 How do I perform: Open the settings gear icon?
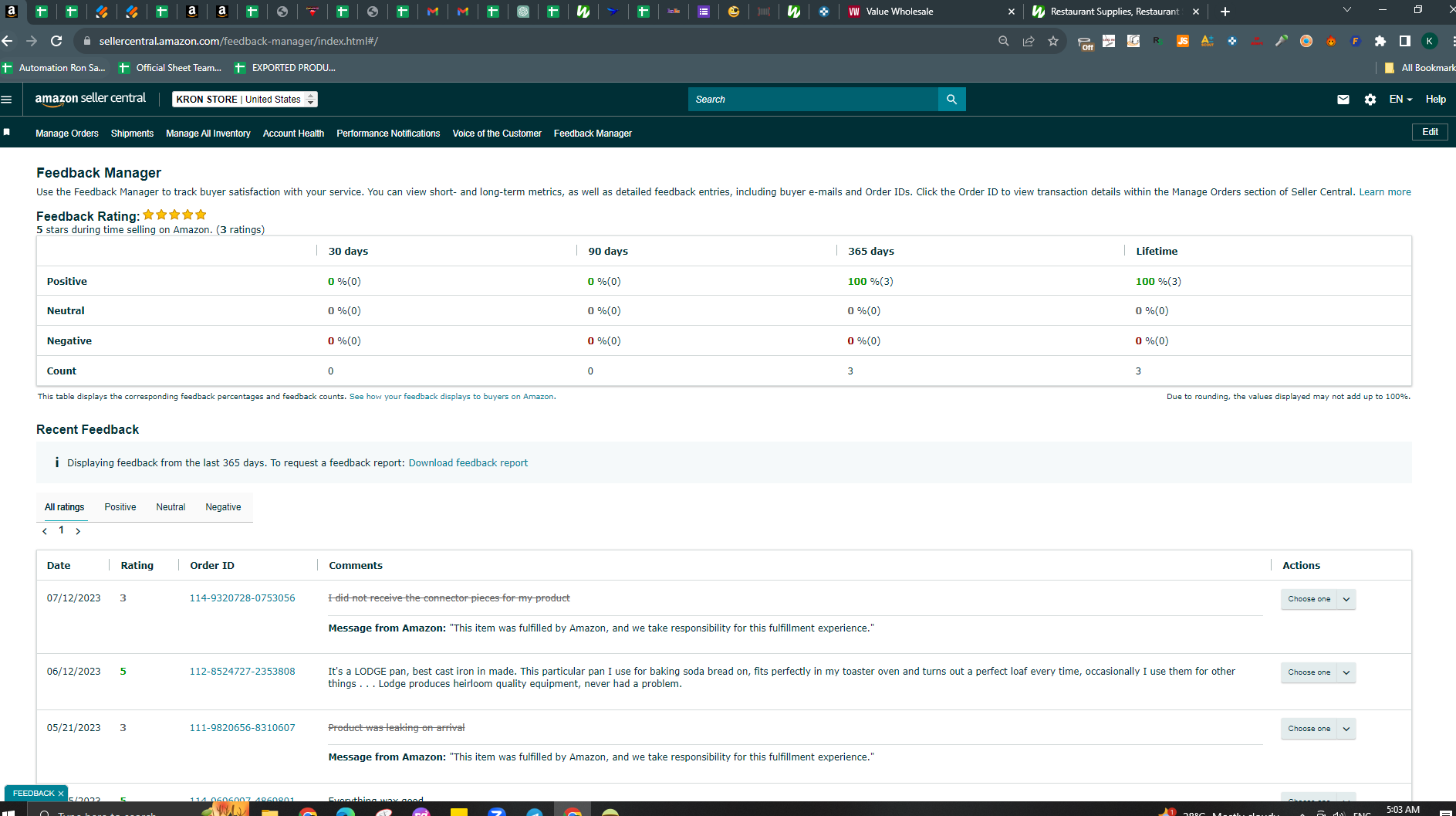click(1370, 99)
